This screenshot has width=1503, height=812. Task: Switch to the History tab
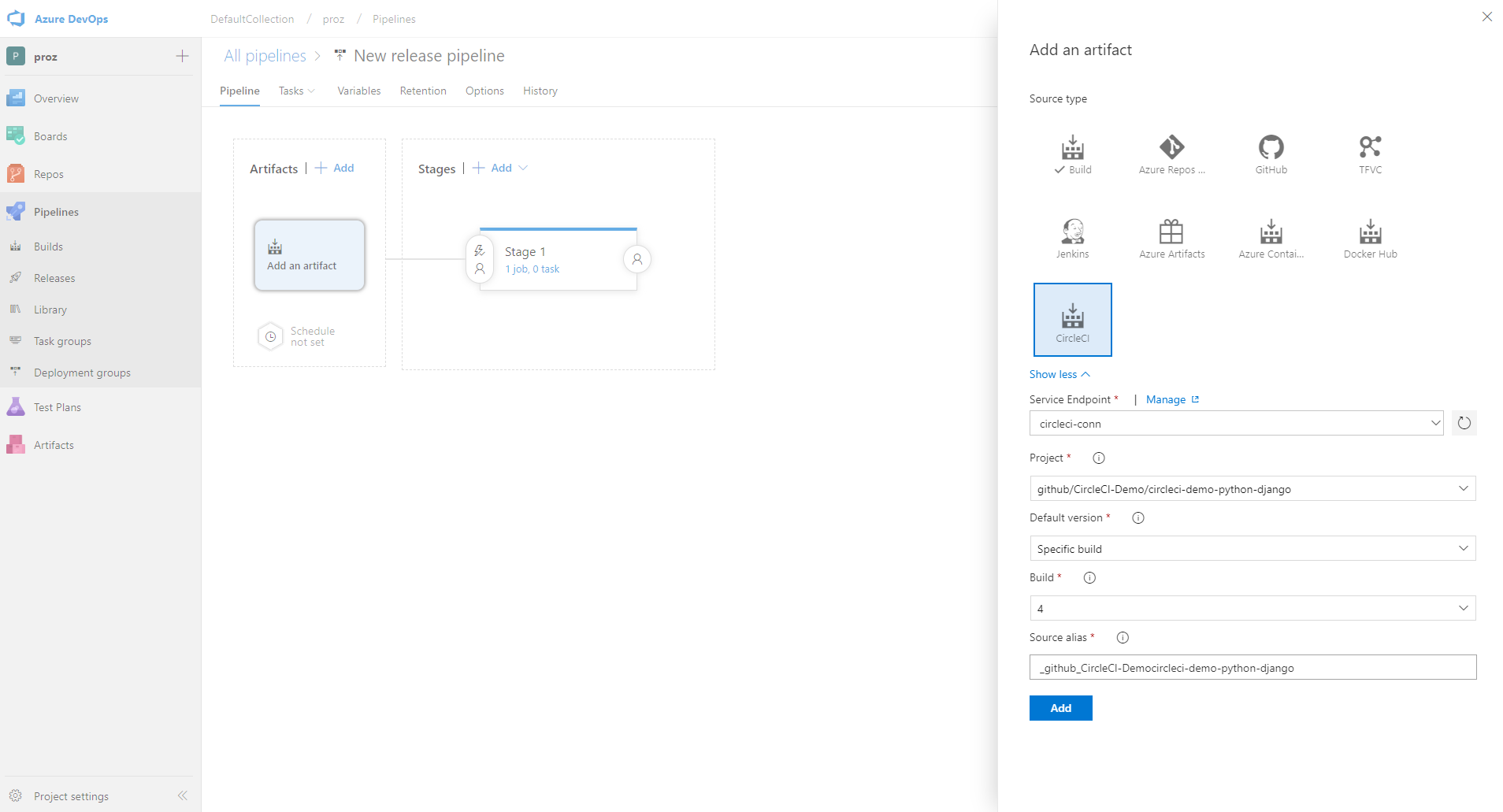tap(540, 91)
